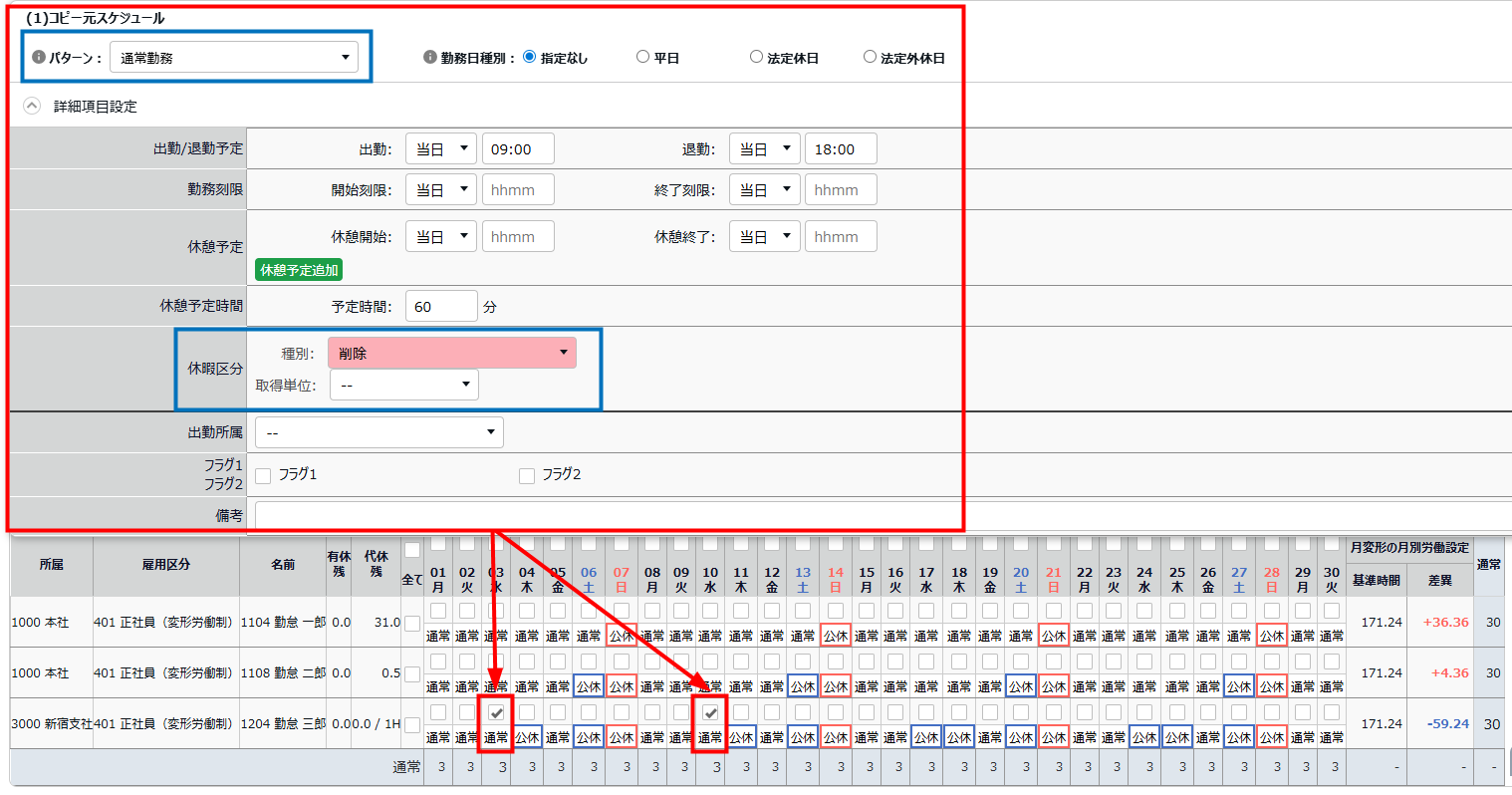Select the 平日 radio button
This screenshot has height=795, width=1512.
pyautogui.click(x=642, y=57)
